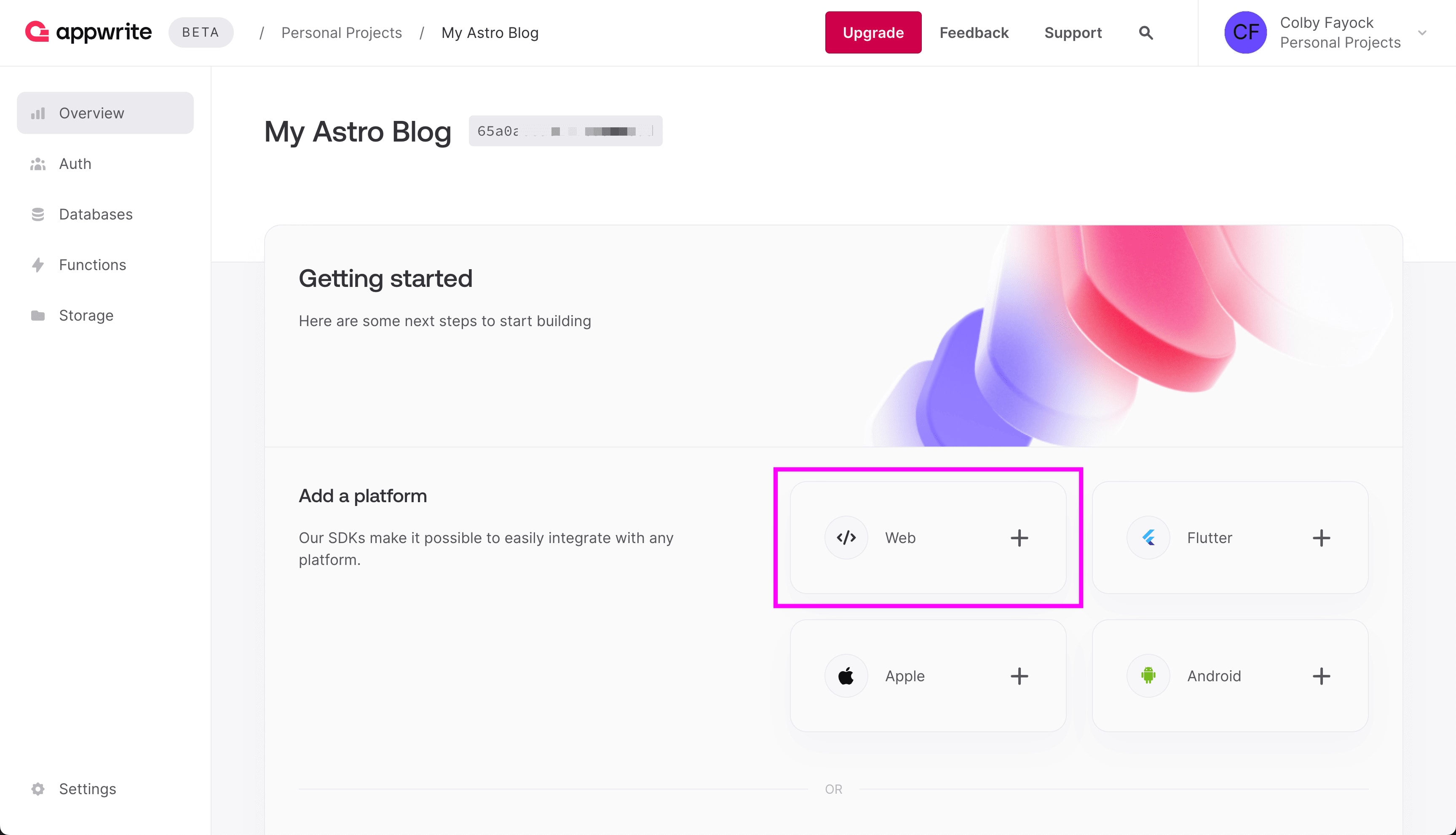The width and height of the screenshot is (1456, 835).
Task: Click the CF user avatar
Action: tap(1245, 32)
